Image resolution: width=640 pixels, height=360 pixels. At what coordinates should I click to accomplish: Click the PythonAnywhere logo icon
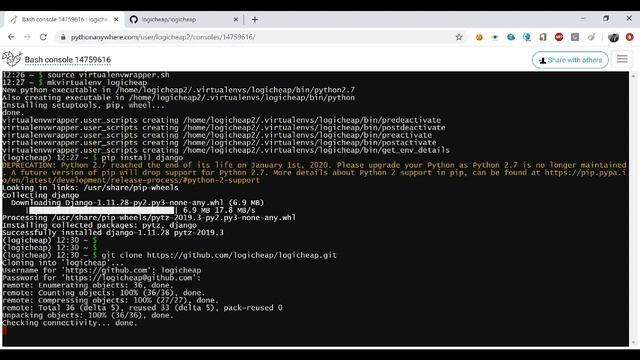[x=12, y=59]
